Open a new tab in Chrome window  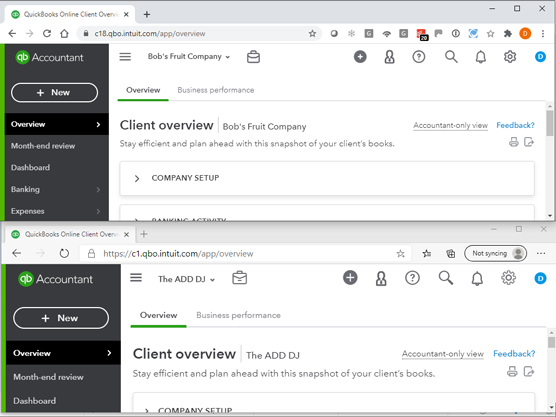(x=146, y=14)
